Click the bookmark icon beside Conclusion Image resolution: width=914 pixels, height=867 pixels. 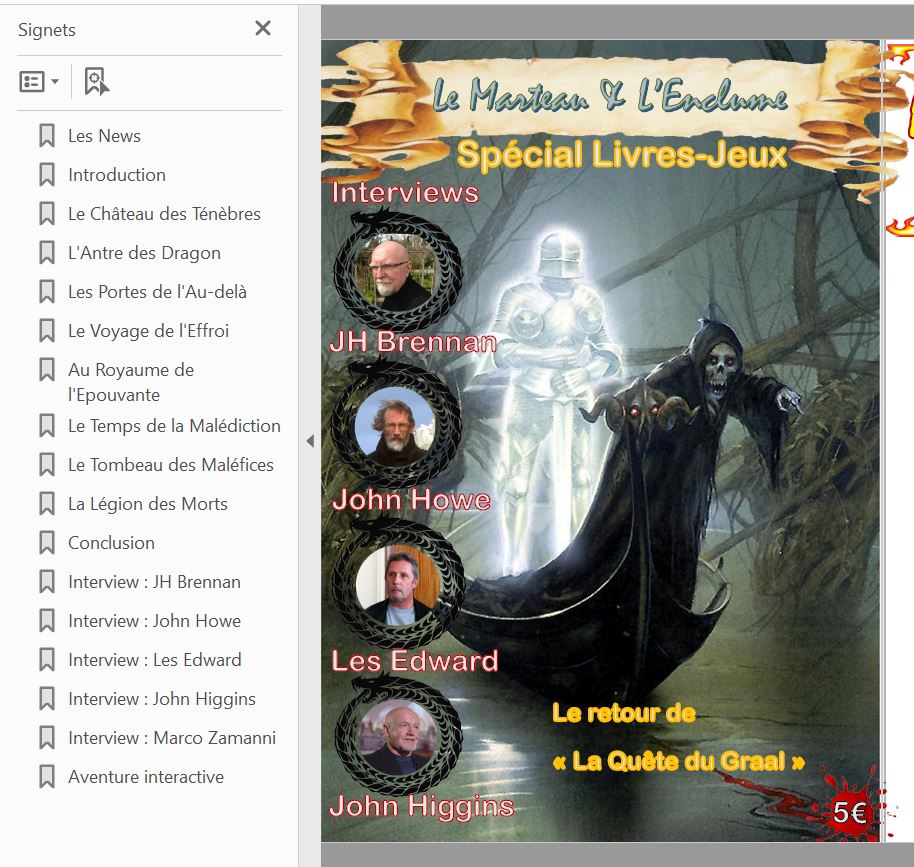pos(47,543)
